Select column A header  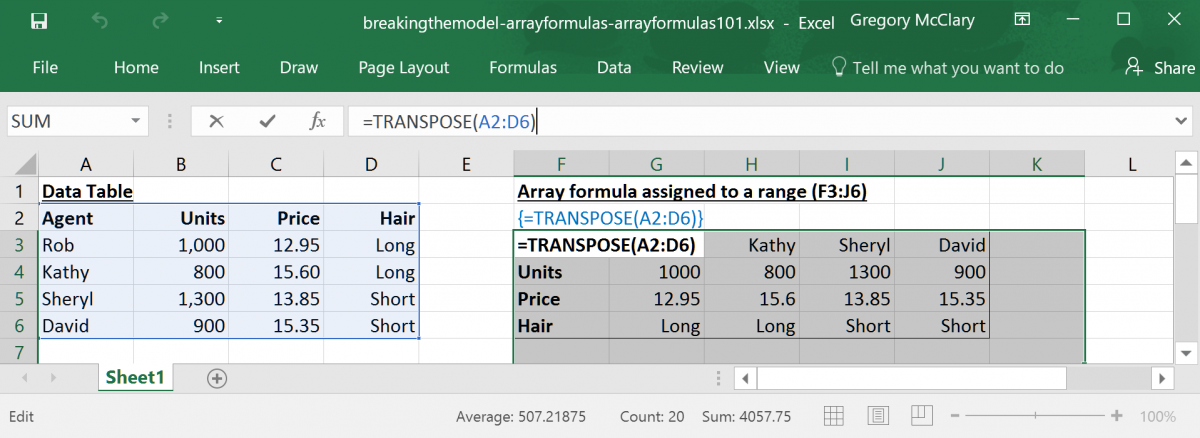(x=85, y=164)
